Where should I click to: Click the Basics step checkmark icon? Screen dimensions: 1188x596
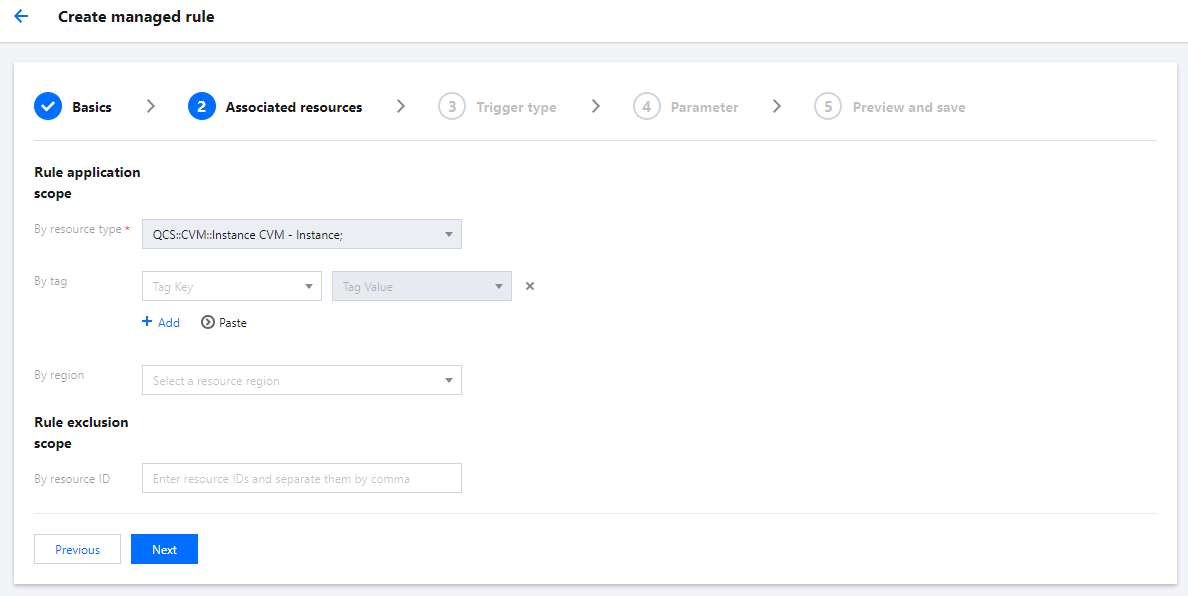tap(48, 107)
